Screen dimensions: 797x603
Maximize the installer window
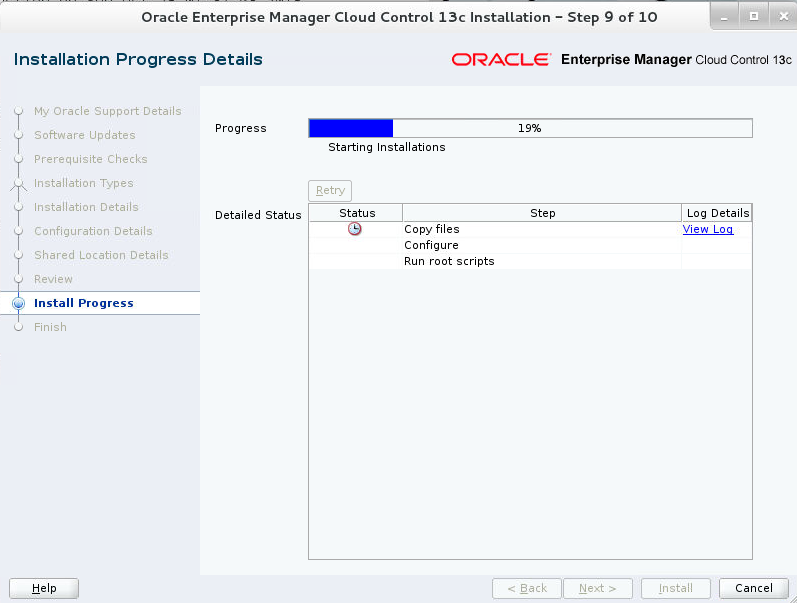coord(754,17)
